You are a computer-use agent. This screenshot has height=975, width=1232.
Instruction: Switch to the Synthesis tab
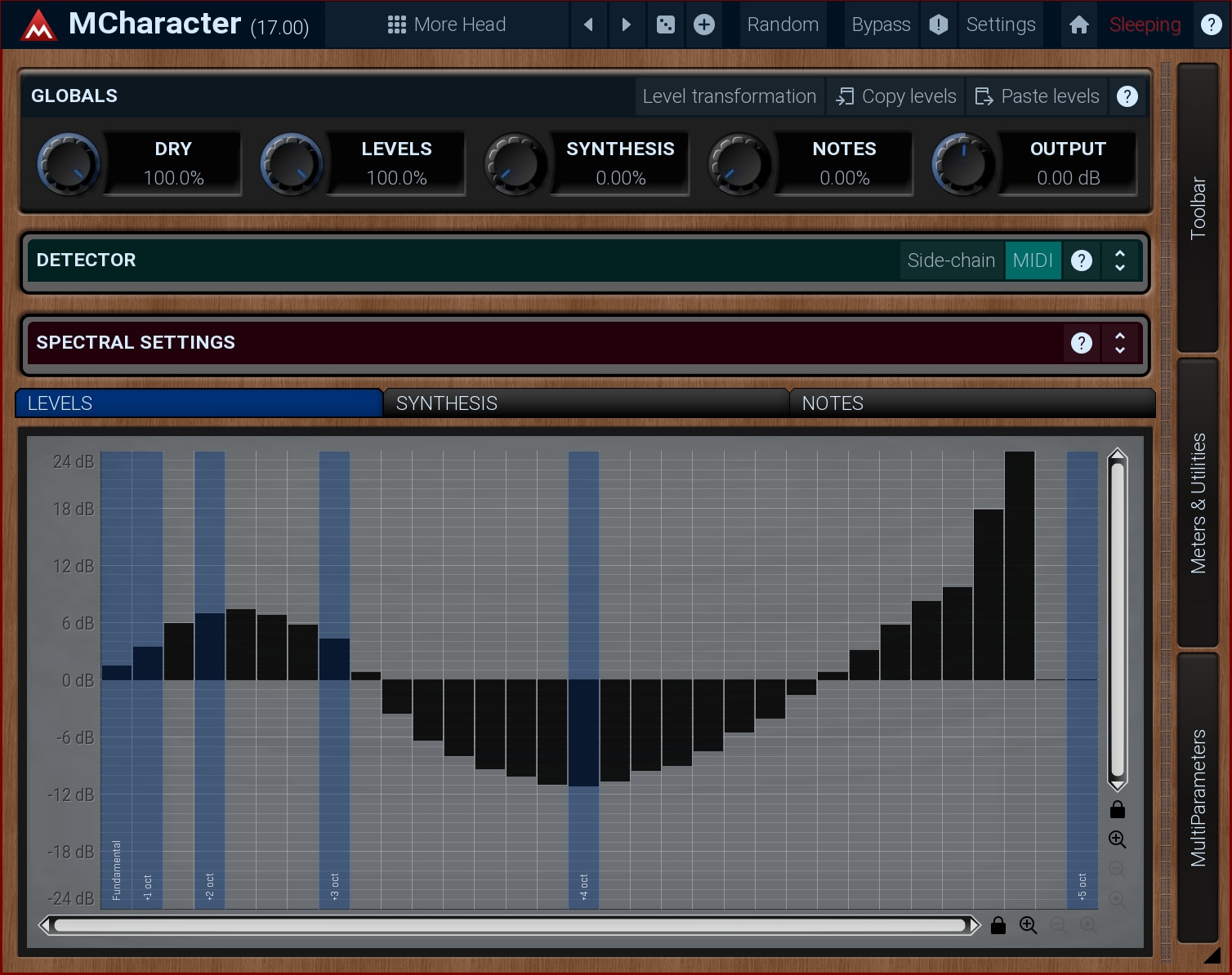585,403
